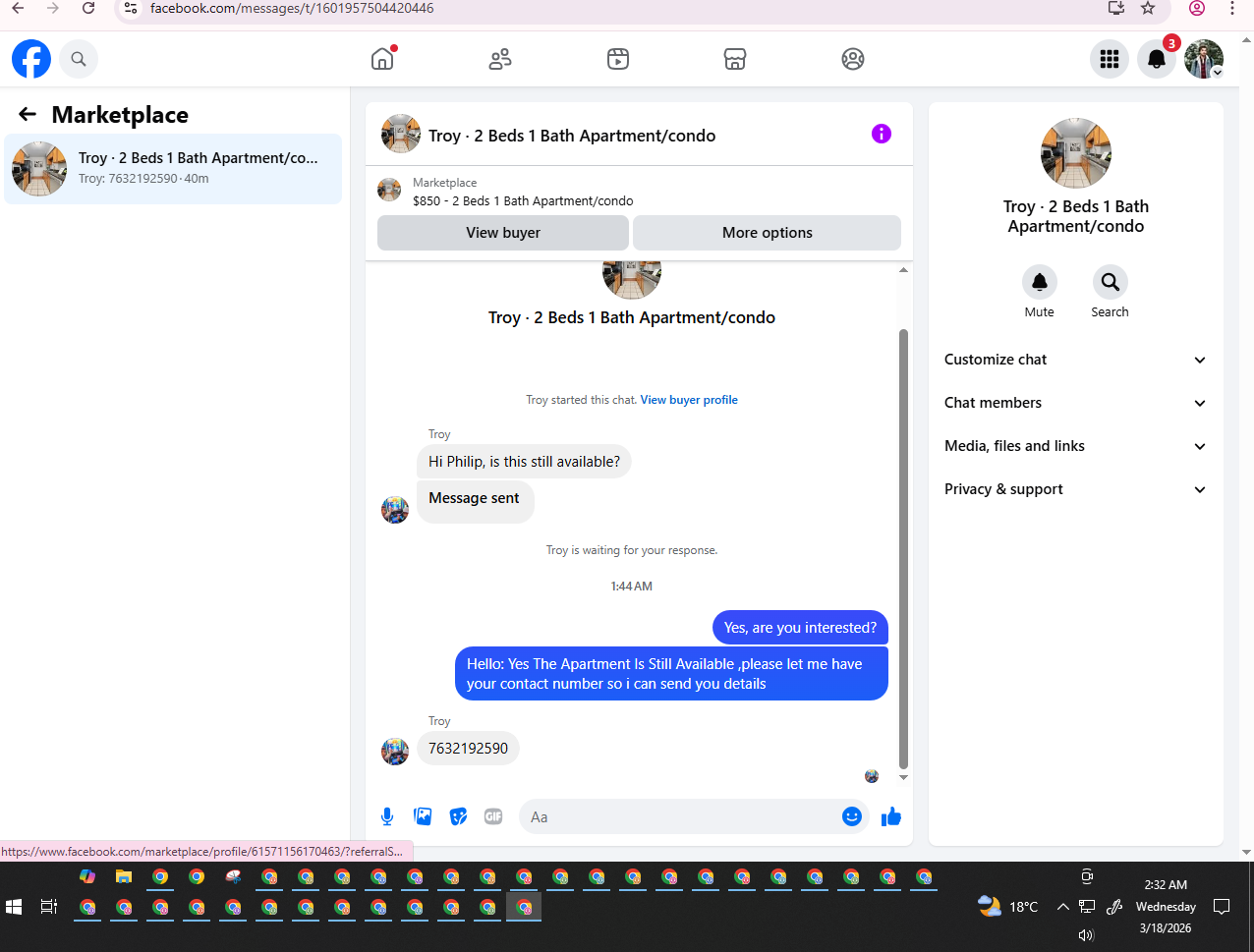Open the Notifications bell with badge 3
Screen dimensions: 1254x952
tap(1157, 59)
